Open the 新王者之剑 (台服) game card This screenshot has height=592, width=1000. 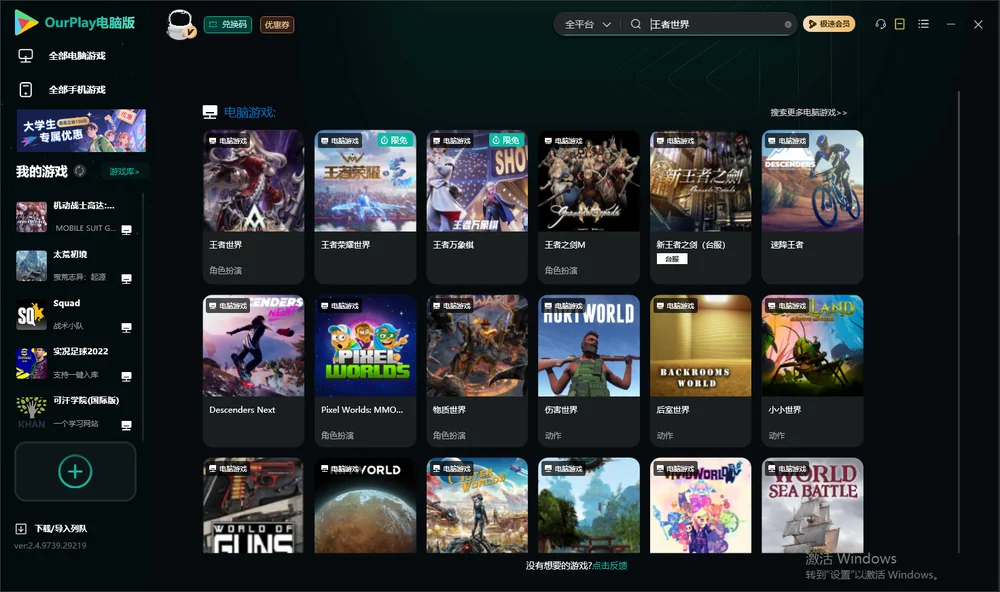[x=700, y=207]
